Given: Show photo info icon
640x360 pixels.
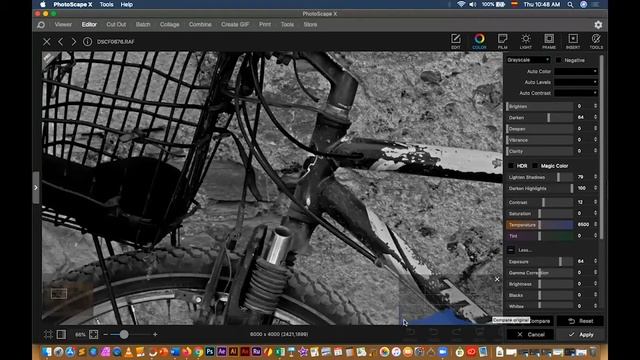Looking at the screenshot, I should 87,42.
